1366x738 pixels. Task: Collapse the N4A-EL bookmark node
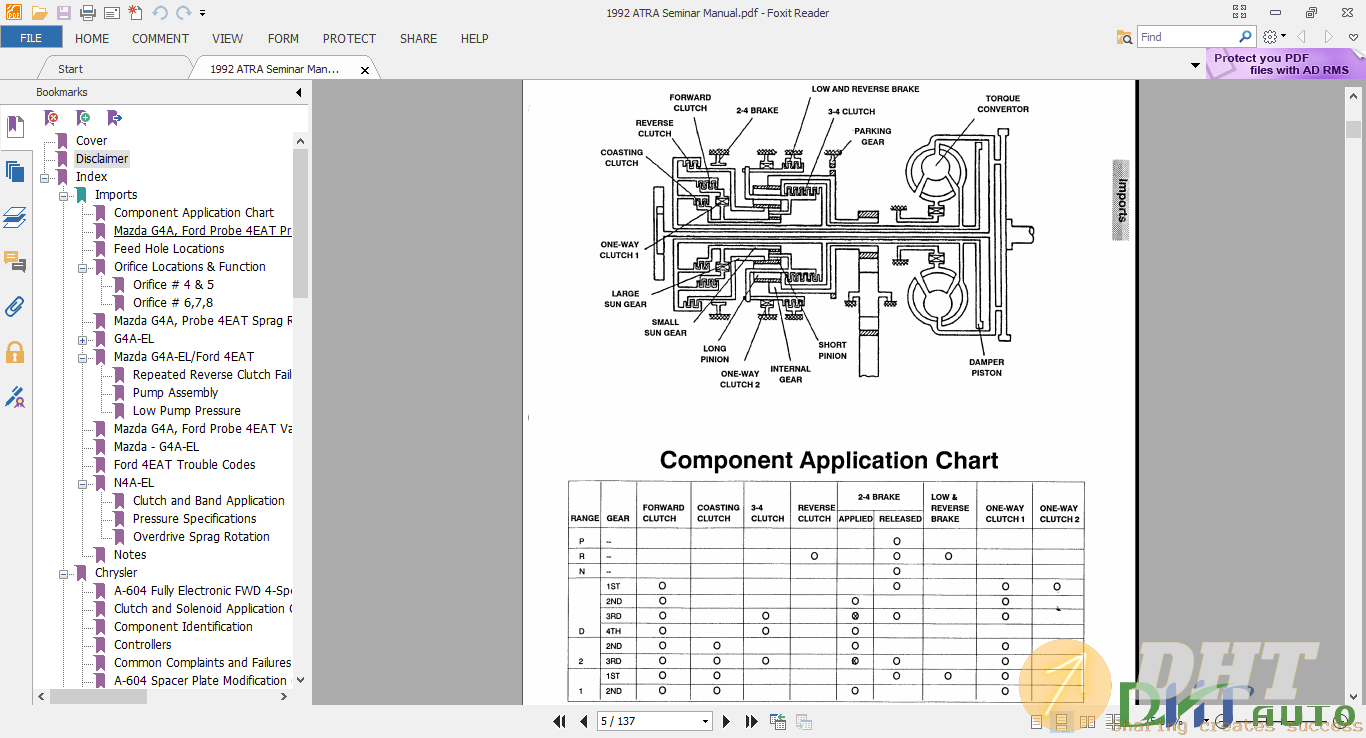point(83,483)
